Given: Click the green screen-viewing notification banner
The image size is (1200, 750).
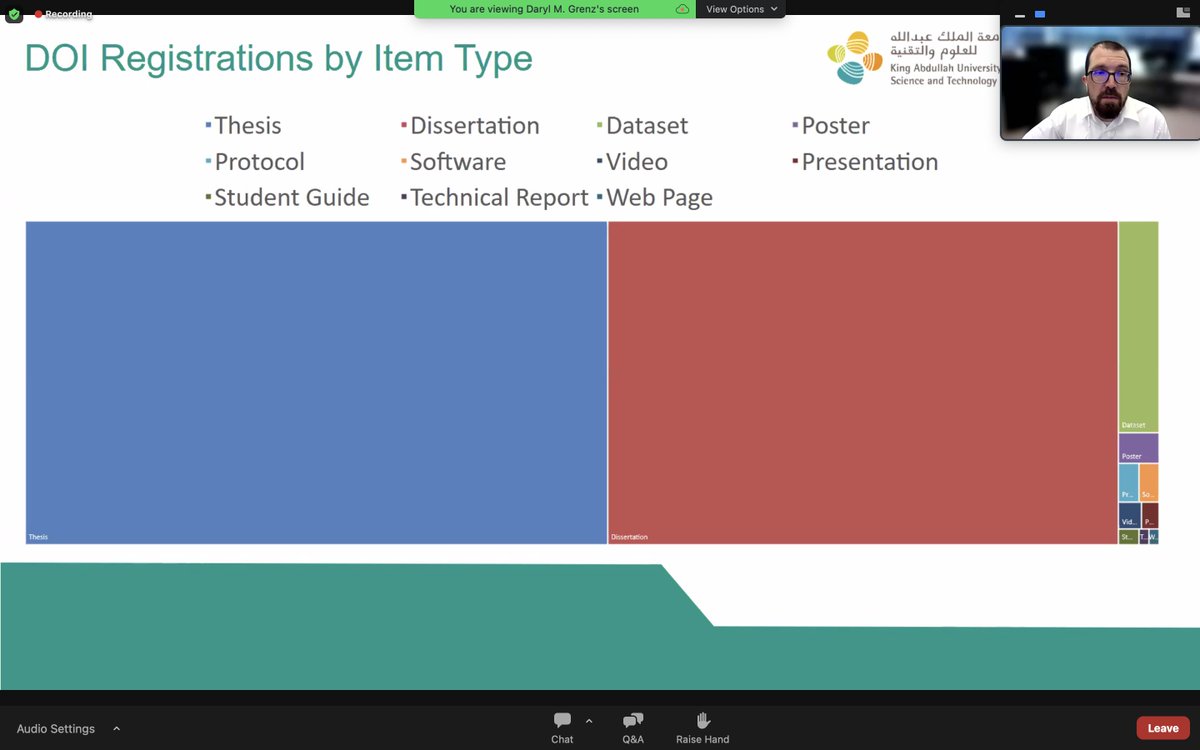Looking at the screenshot, I should [x=555, y=9].
